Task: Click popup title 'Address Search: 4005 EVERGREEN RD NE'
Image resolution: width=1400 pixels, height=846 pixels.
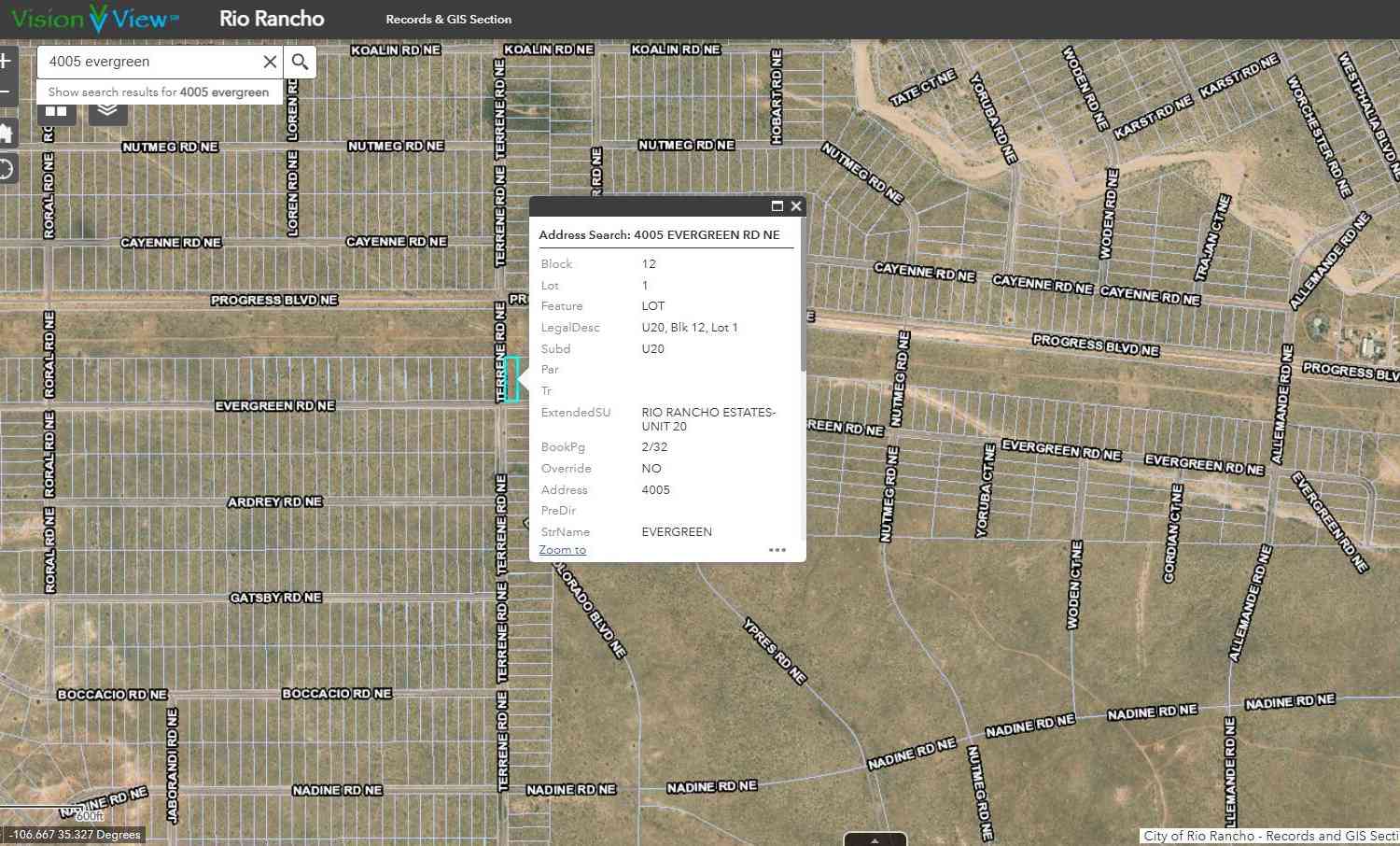Action: coord(659,235)
